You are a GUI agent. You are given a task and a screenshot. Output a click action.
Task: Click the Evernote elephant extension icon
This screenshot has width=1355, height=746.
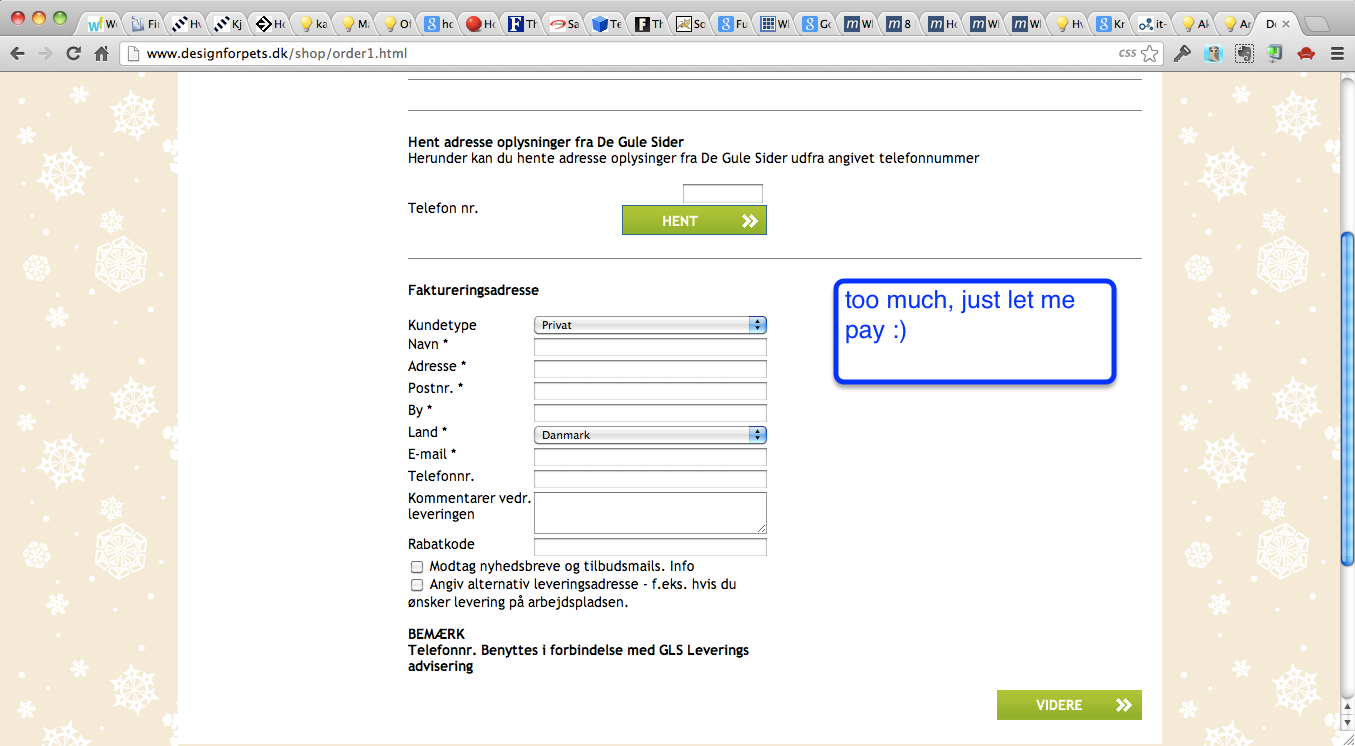(x=1243, y=54)
